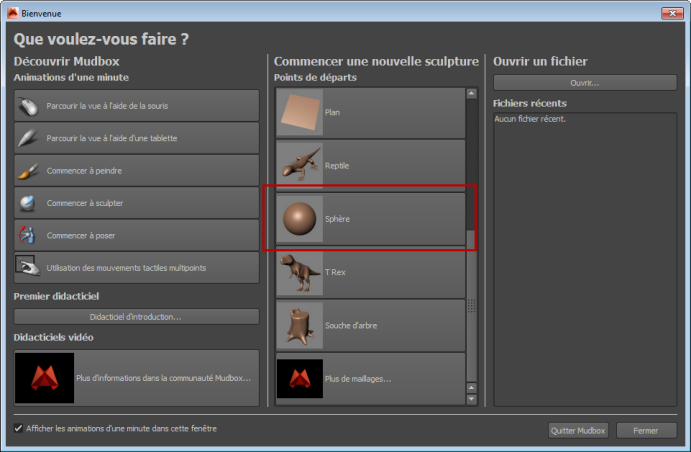
Task: Choose the Plan starting point label
Action: [x=332, y=112]
